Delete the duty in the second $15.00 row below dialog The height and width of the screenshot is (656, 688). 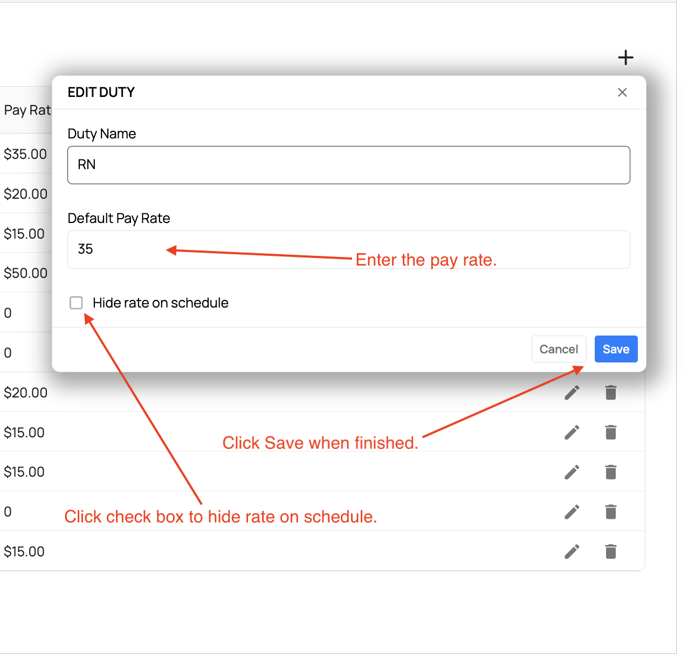pos(610,472)
